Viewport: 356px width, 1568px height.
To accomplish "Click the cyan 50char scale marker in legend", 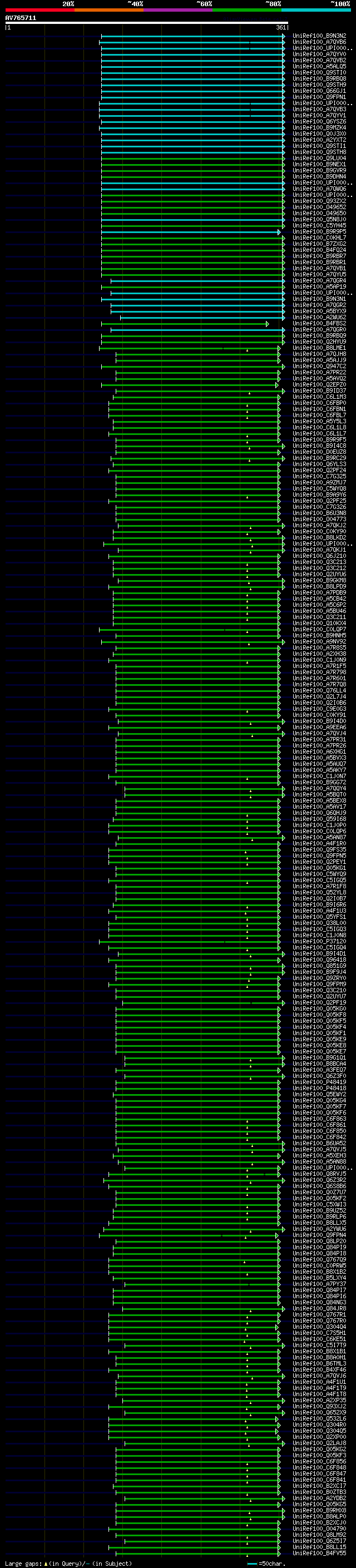I will coord(252,1564).
